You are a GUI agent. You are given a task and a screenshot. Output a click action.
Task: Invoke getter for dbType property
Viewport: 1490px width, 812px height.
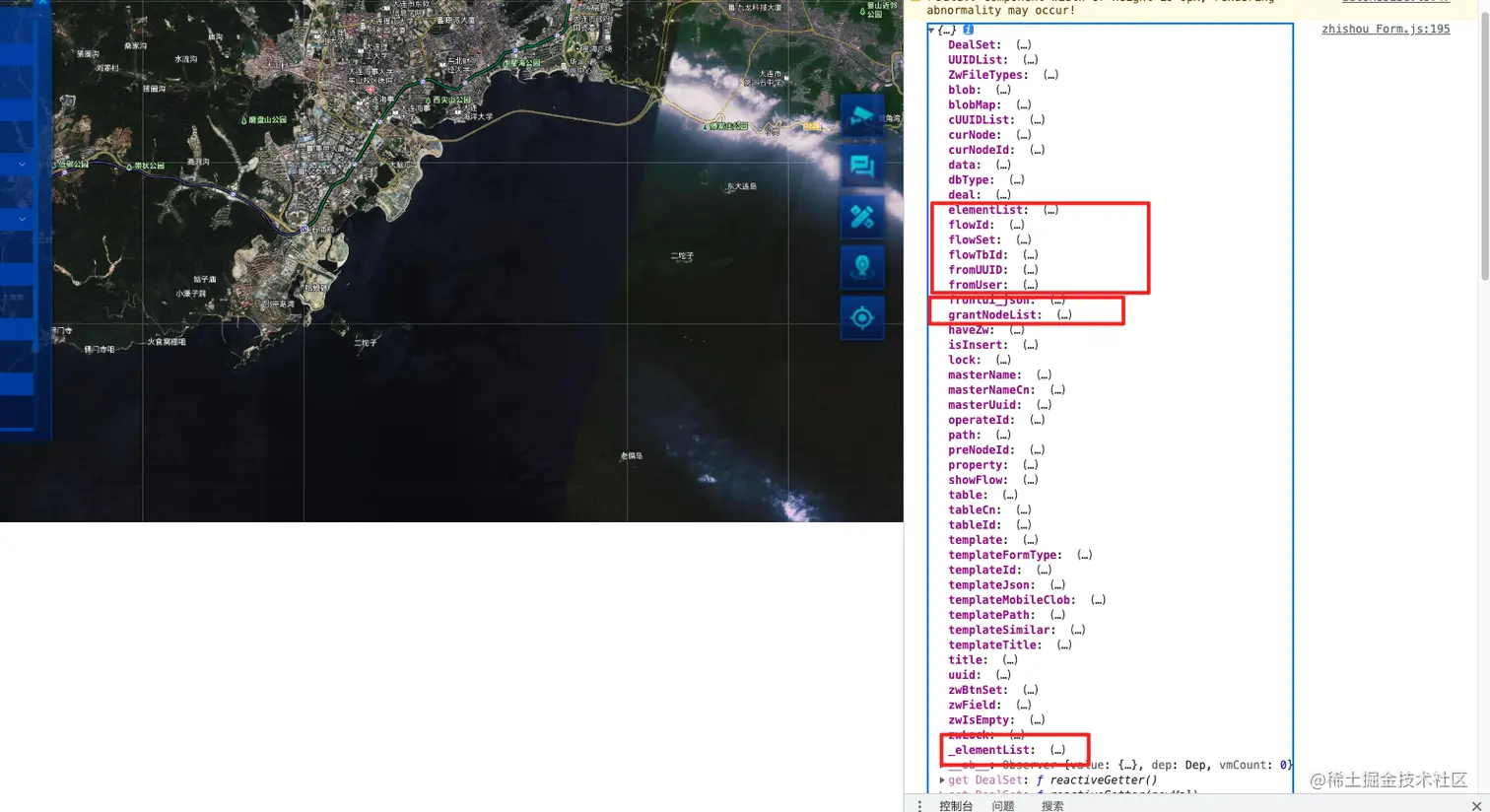pos(1017,180)
